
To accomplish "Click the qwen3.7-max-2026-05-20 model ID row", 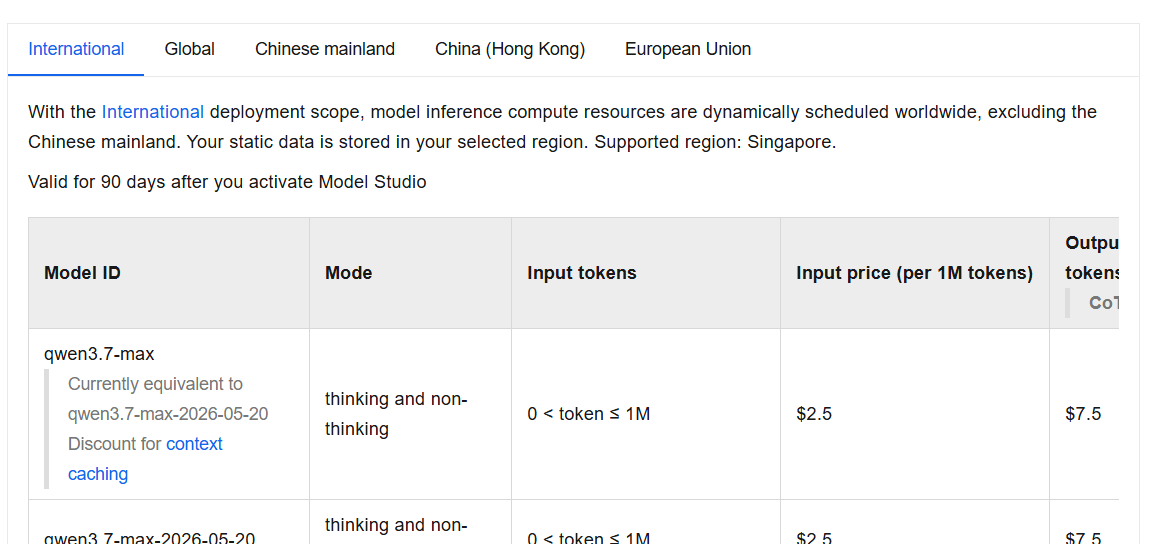I will pos(150,537).
